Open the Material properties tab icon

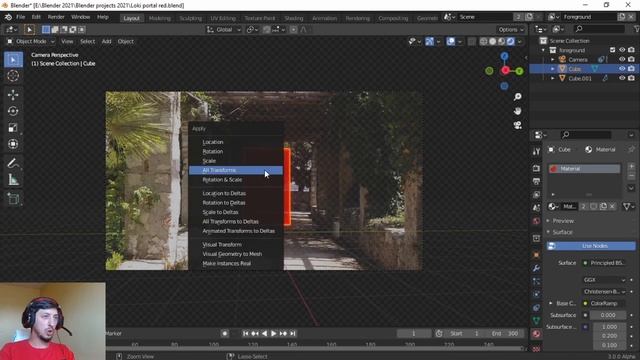click(536, 334)
